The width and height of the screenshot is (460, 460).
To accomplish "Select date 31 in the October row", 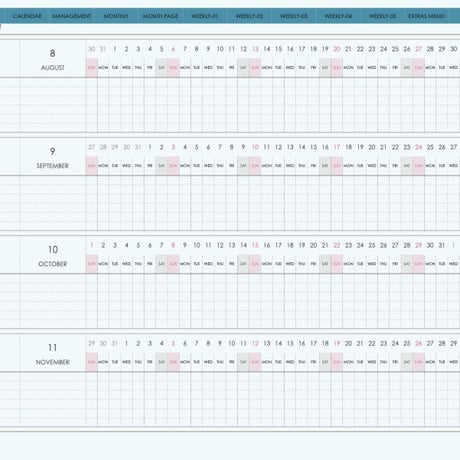I will tap(442, 245).
